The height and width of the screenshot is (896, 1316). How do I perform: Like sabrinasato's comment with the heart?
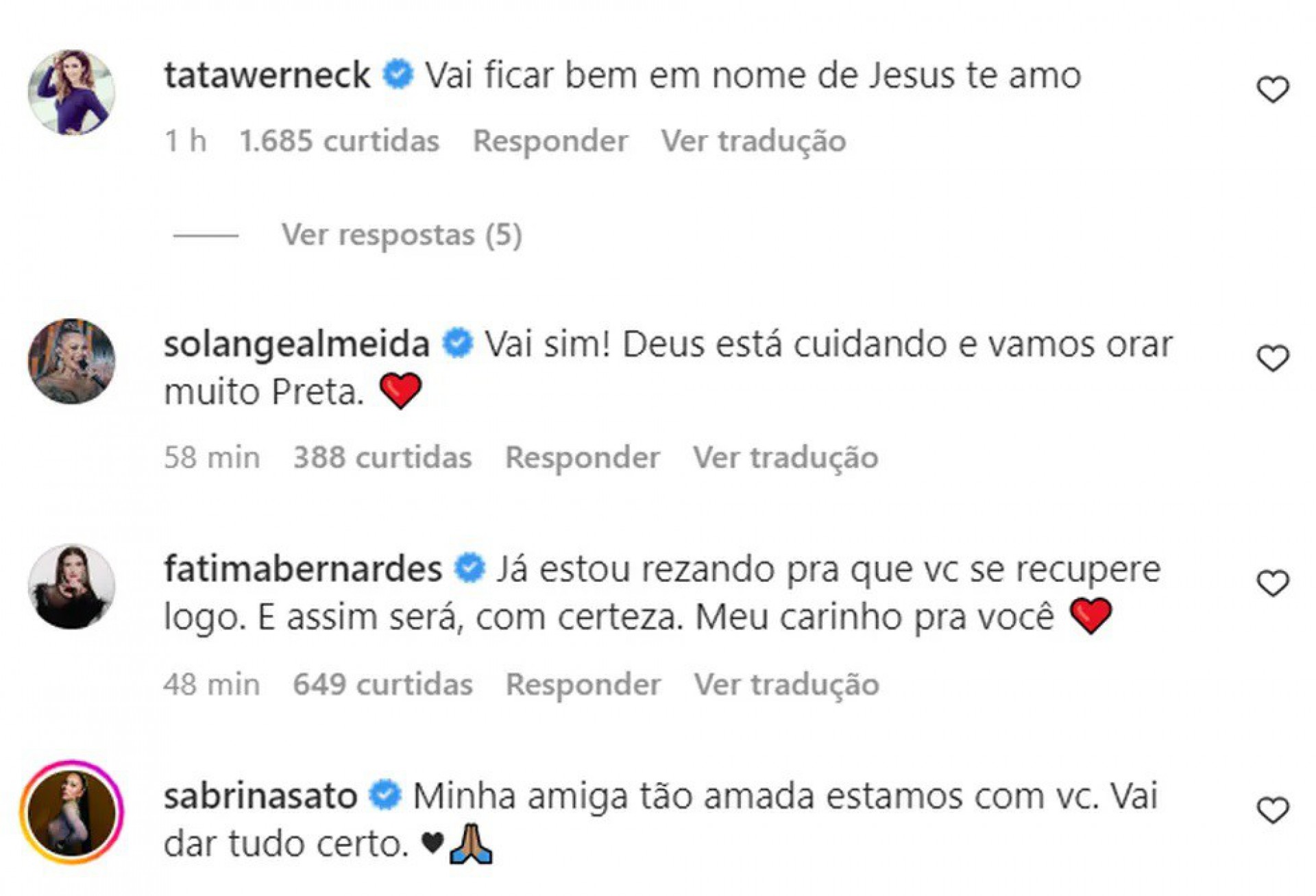coord(1272,811)
